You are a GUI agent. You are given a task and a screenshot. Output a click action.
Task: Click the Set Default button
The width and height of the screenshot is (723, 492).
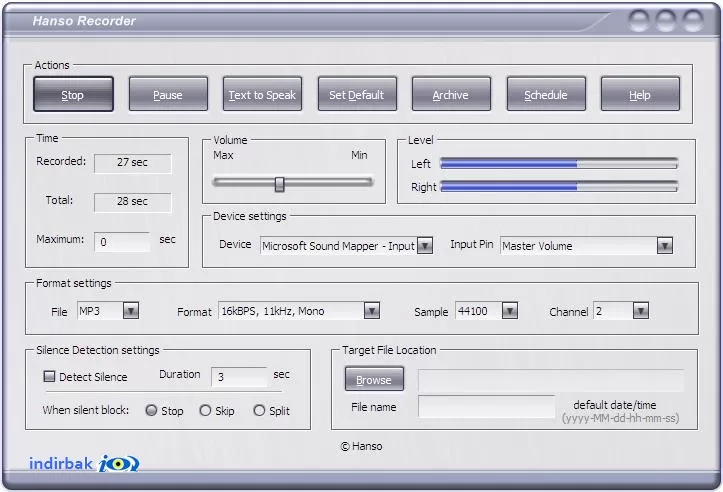pos(357,95)
